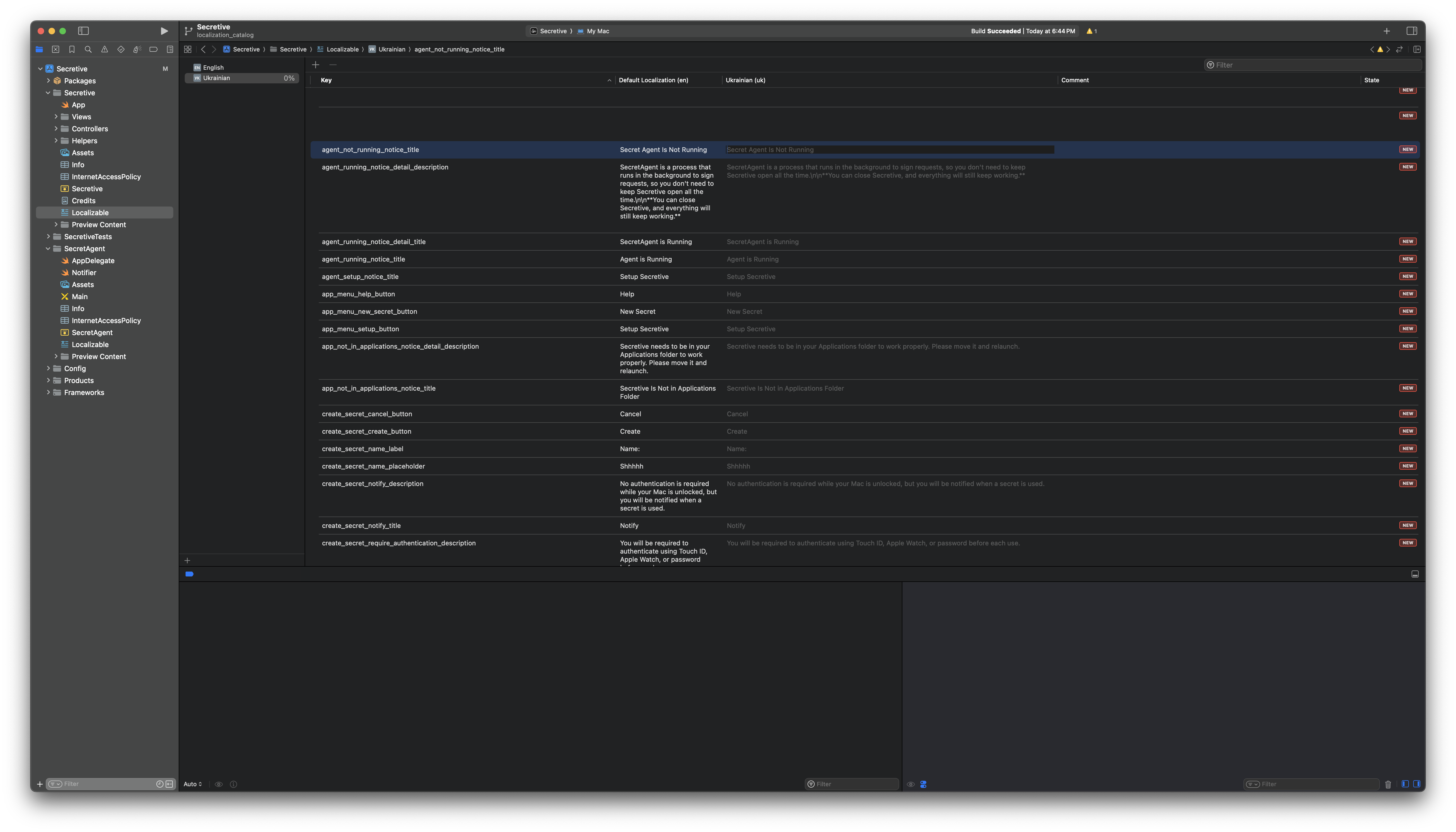
Task: Click the yellow build warning indicator
Action: coord(1091,31)
